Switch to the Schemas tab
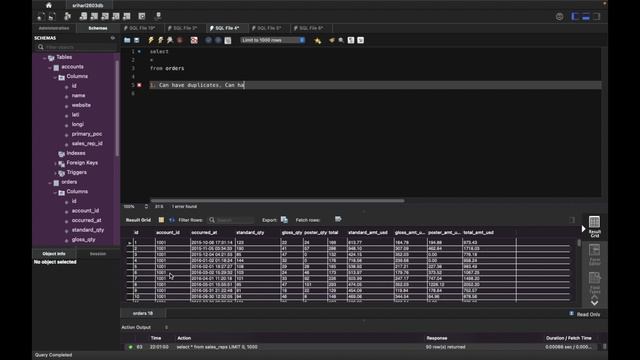 click(98, 28)
